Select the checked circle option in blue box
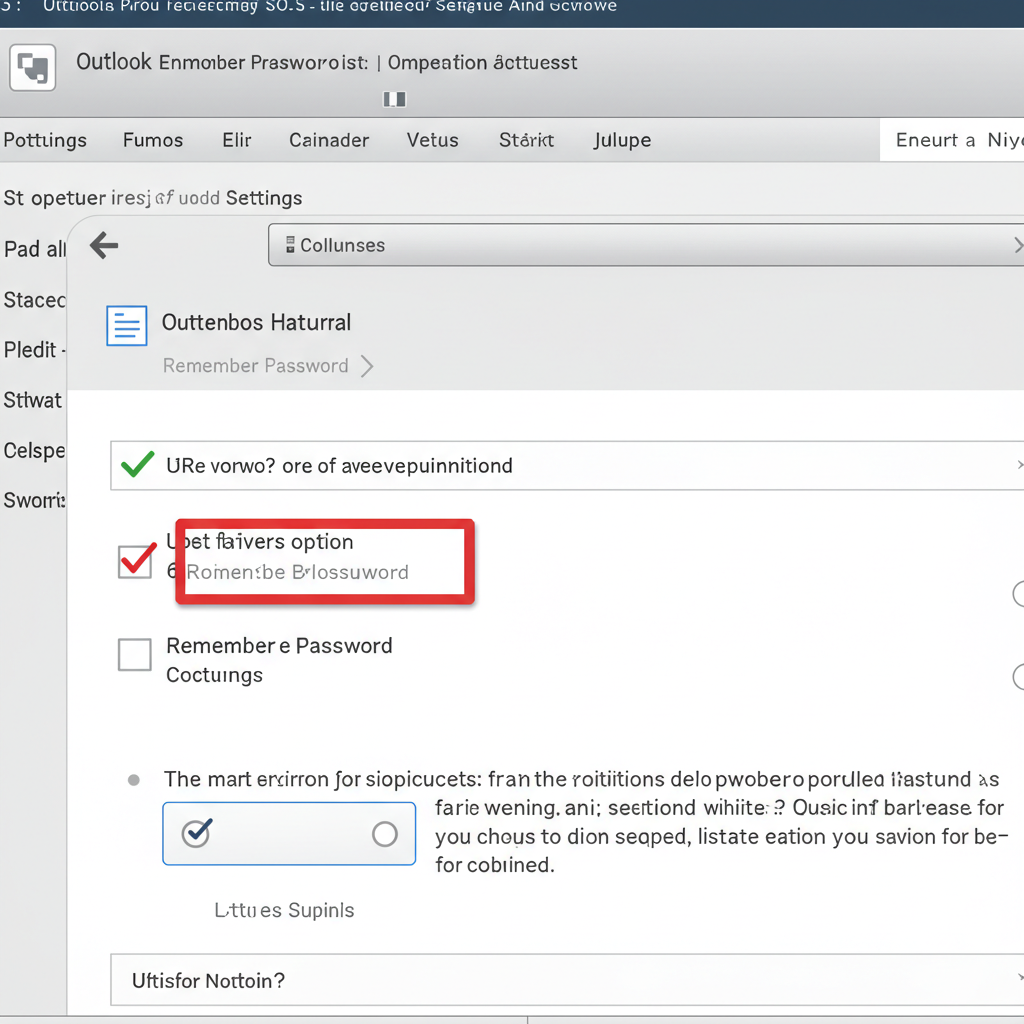The image size is (1024, 1024). pyautogui.click(x=197, y=833)
